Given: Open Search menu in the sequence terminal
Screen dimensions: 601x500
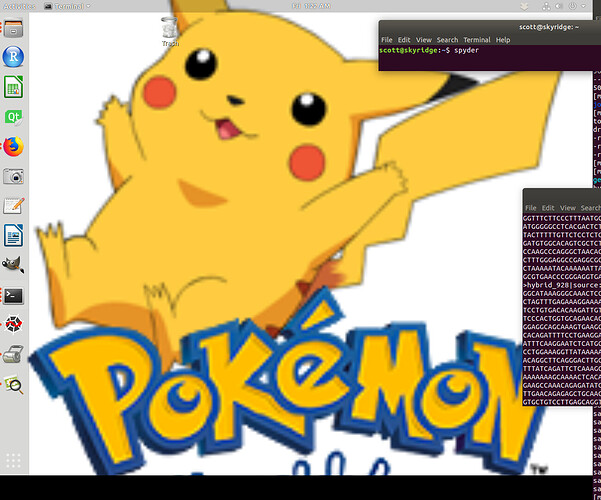Looking at the screenshot, I should [x=591, y=208].
